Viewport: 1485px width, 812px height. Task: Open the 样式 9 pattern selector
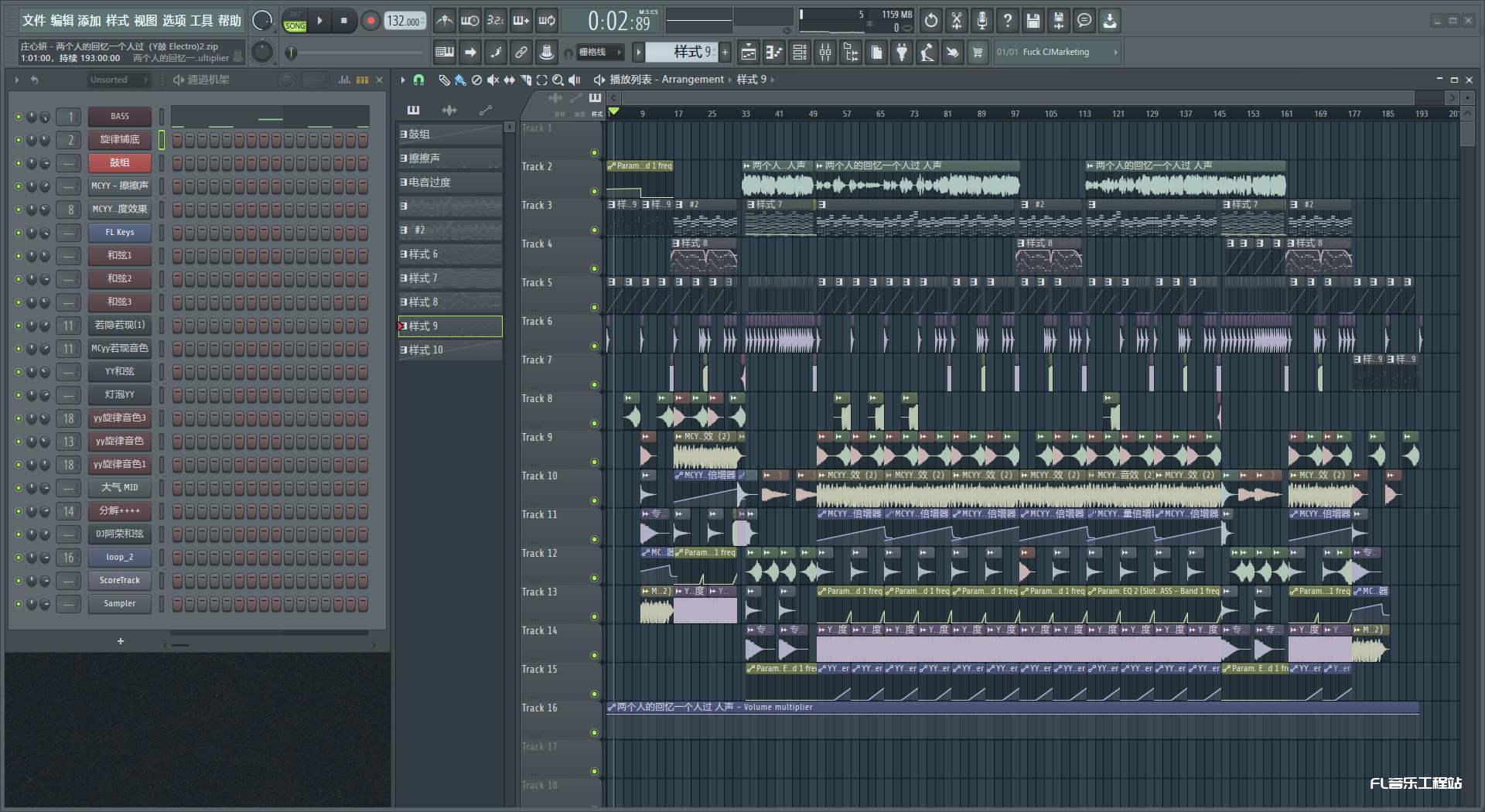click(x=682, y=52)
